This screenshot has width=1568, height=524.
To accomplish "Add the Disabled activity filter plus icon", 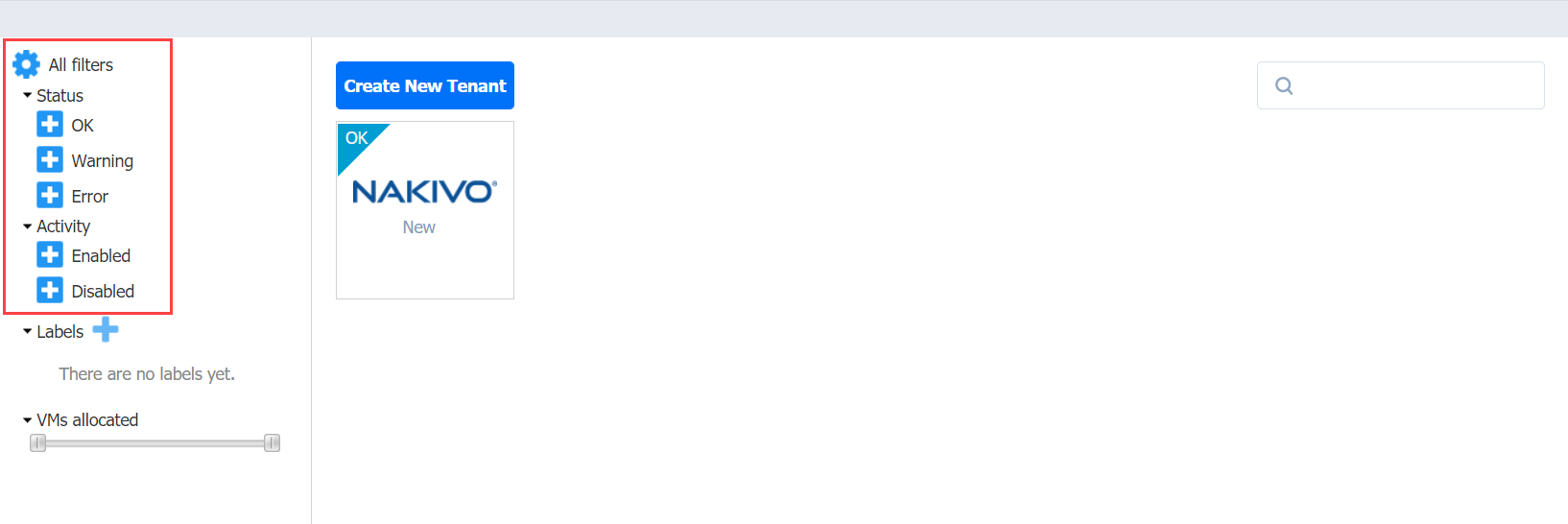I will (x=50, y=291).
